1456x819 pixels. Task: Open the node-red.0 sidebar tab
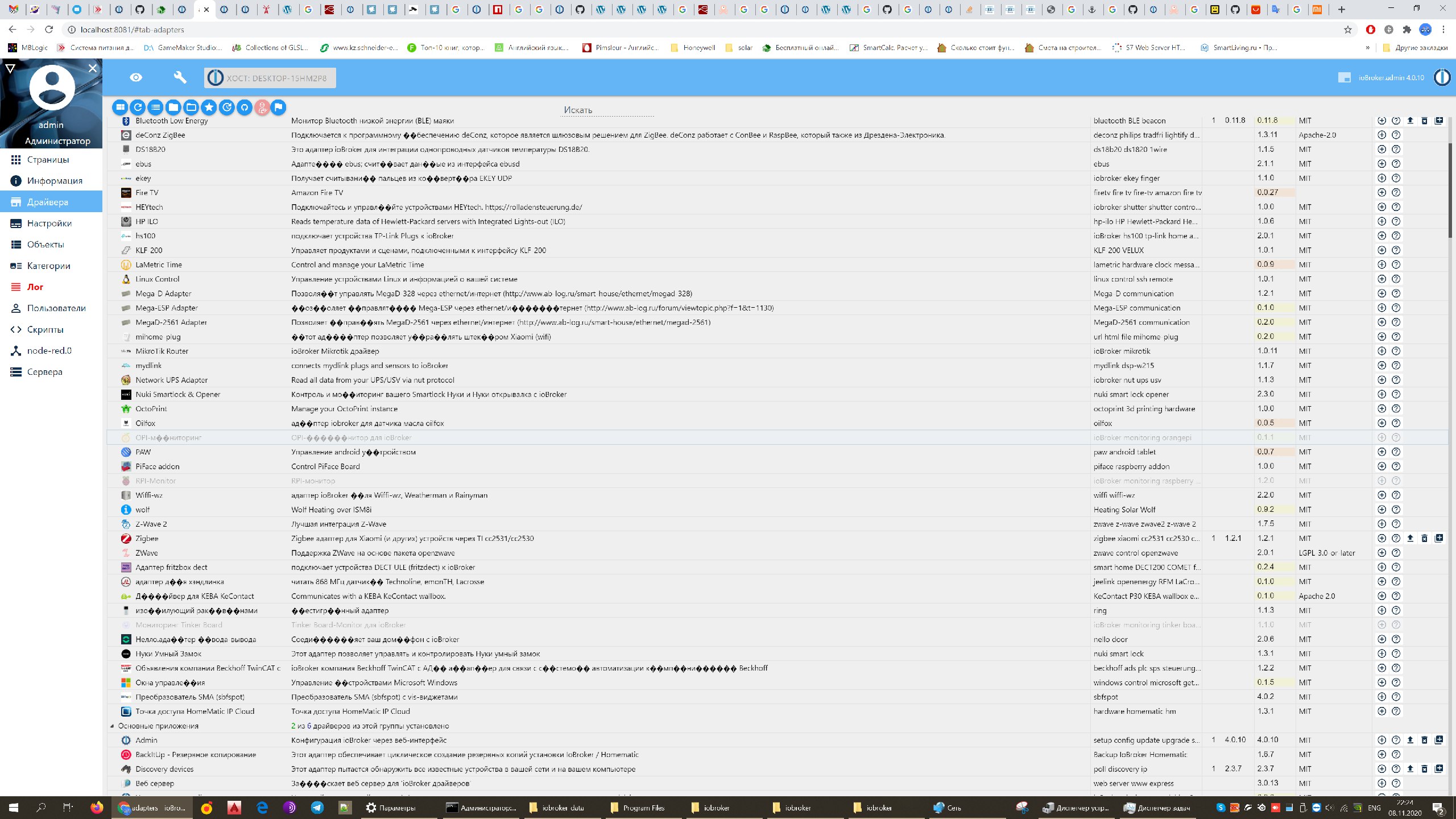tap(51, 351)
